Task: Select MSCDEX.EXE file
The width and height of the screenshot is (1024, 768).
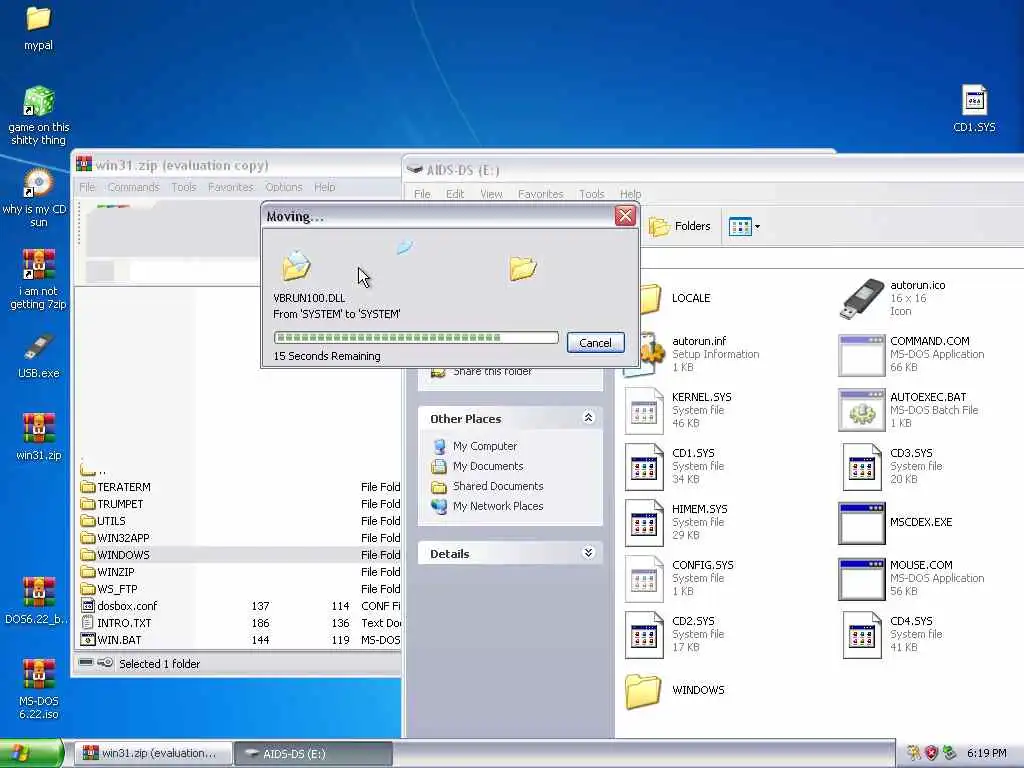Action: pyautogui.click(x=896, y=522)
